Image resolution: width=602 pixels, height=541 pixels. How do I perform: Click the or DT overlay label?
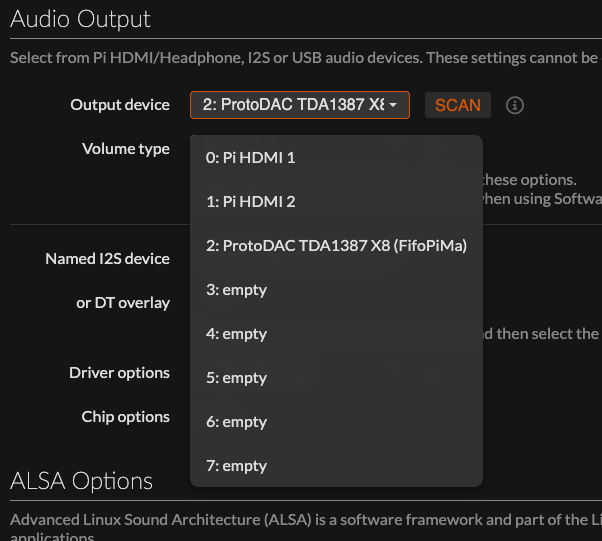click(x=123, y=303)
